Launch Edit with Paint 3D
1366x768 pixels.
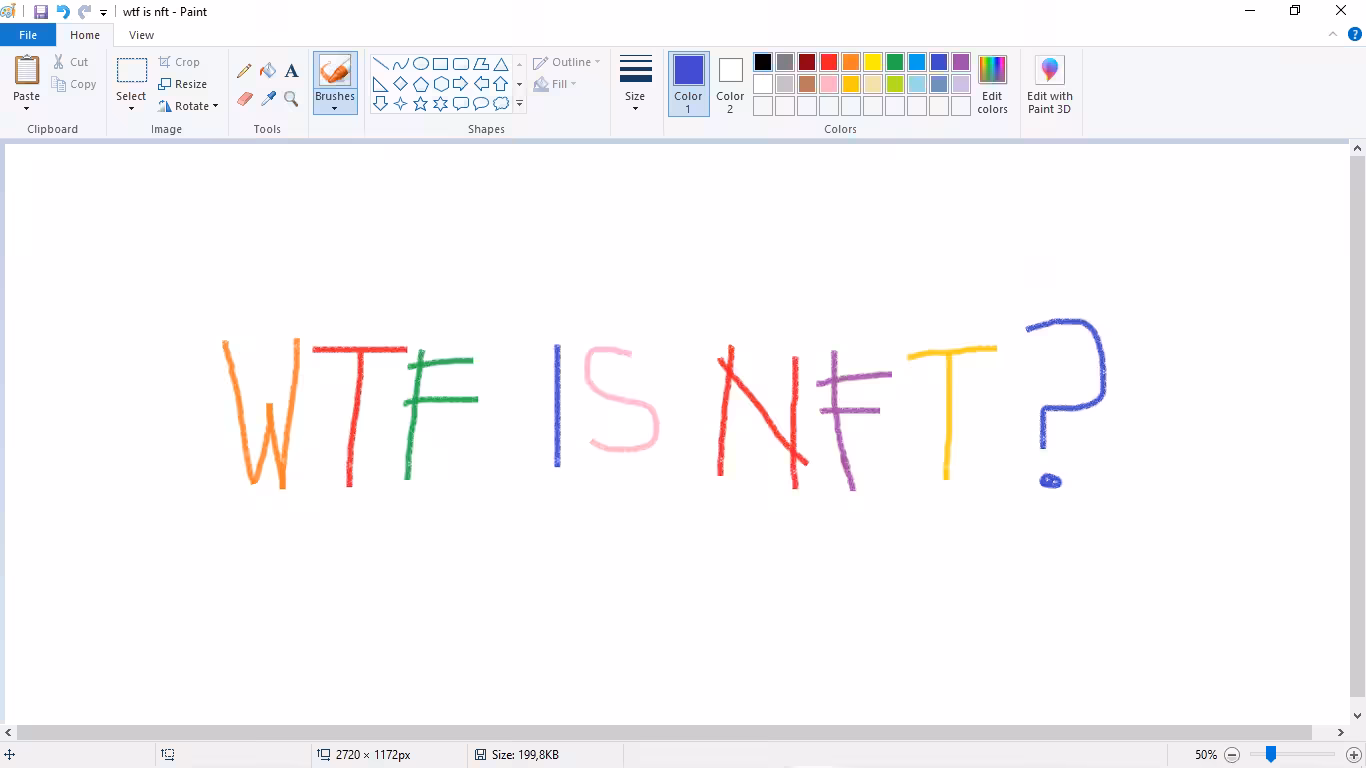coord(1050,85)
